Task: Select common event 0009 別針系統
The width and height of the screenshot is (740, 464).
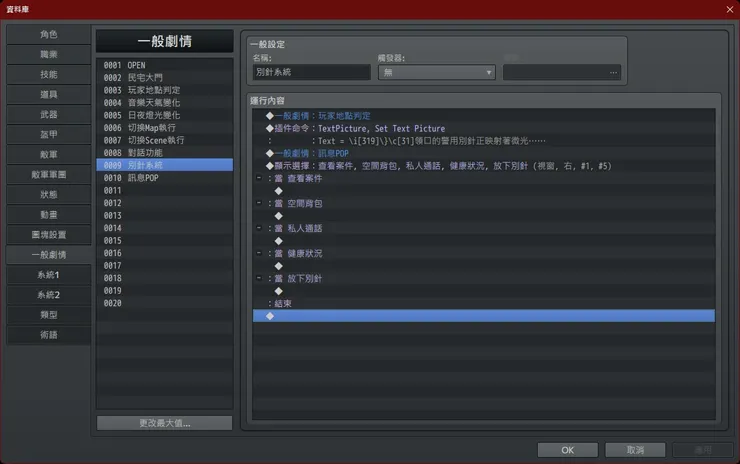Action: [x=165, y=165]
